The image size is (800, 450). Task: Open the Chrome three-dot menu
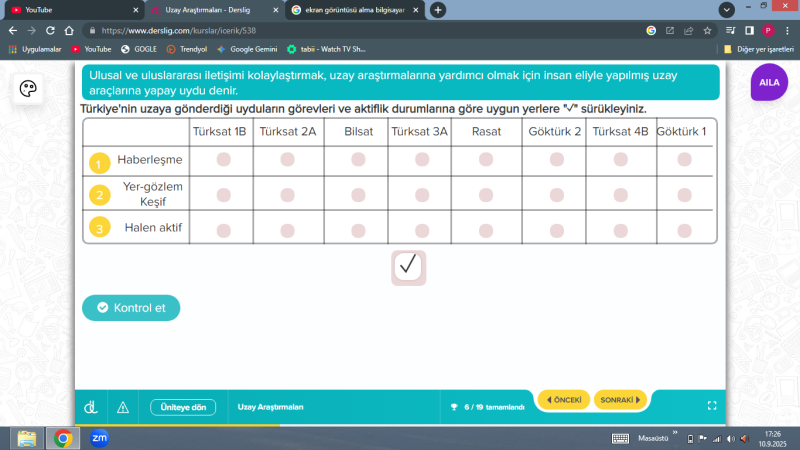787,30
